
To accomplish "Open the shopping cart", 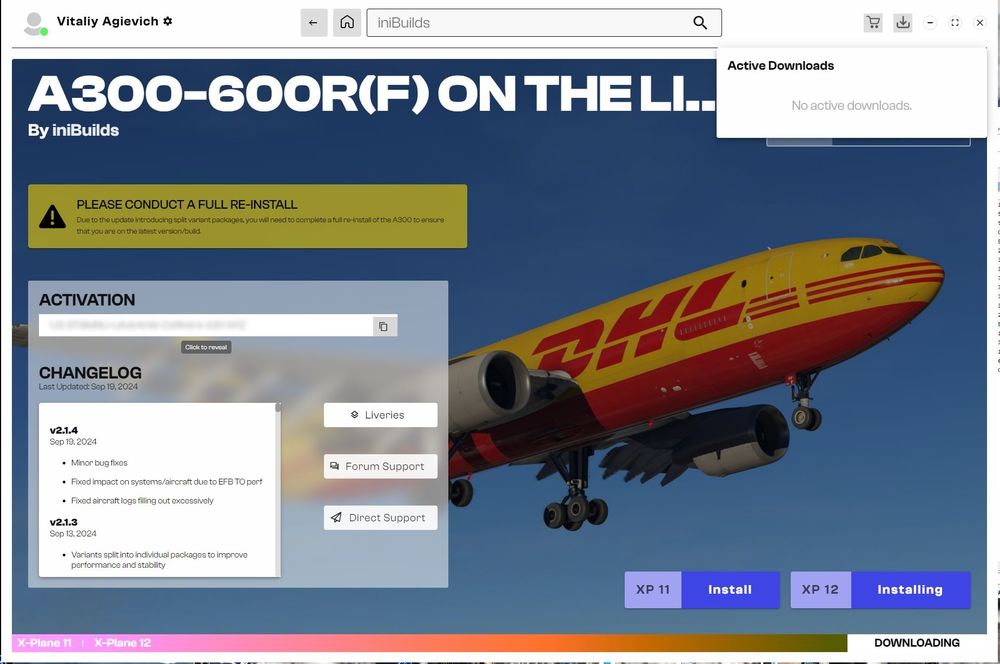I will click(873, 23).
